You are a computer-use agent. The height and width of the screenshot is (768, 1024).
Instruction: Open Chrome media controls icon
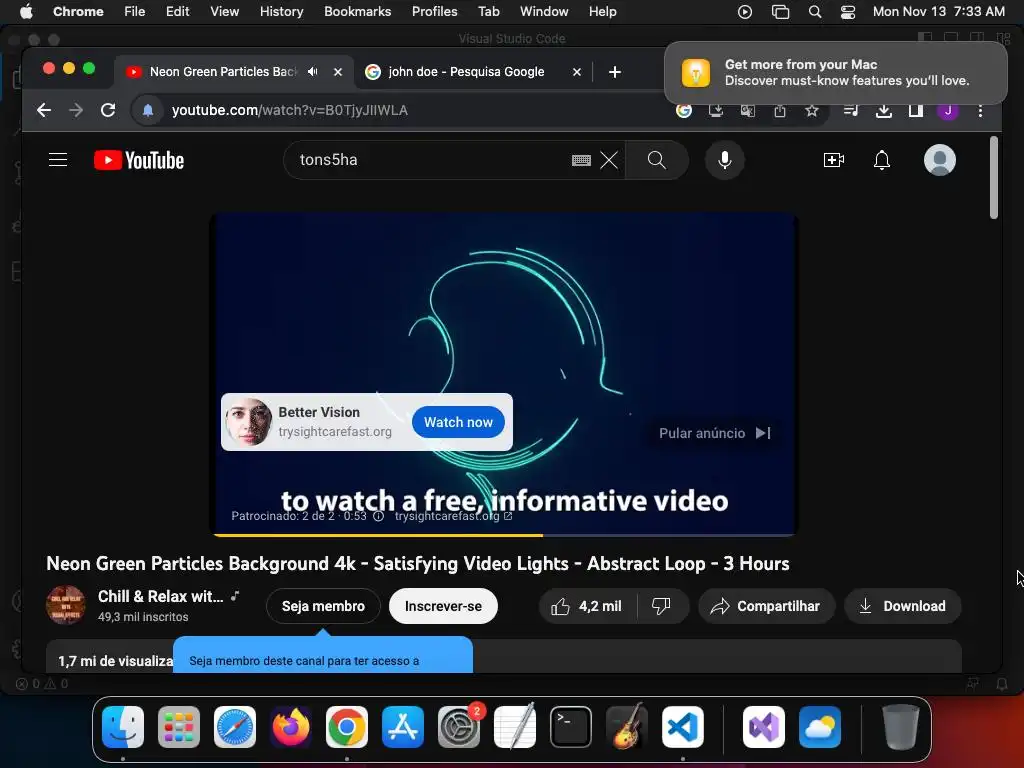(x=851, y=110)
